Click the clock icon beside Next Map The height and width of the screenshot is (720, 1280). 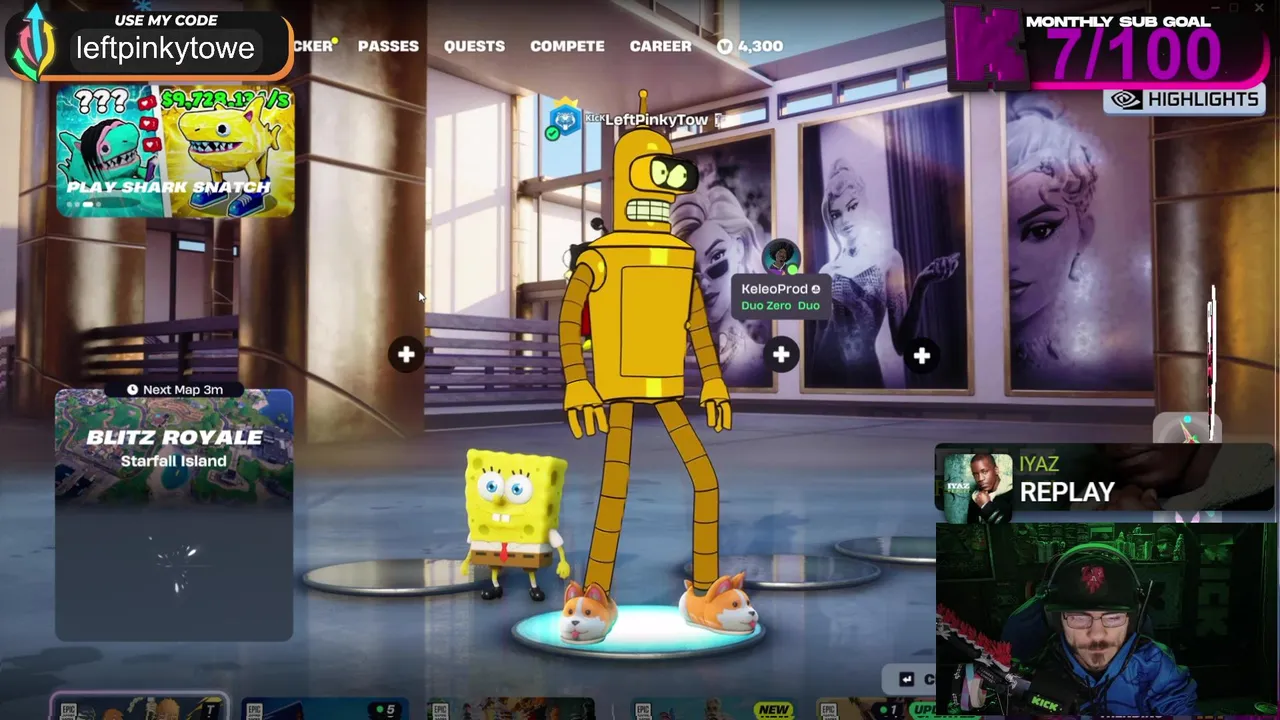click(x=133, y=389)
